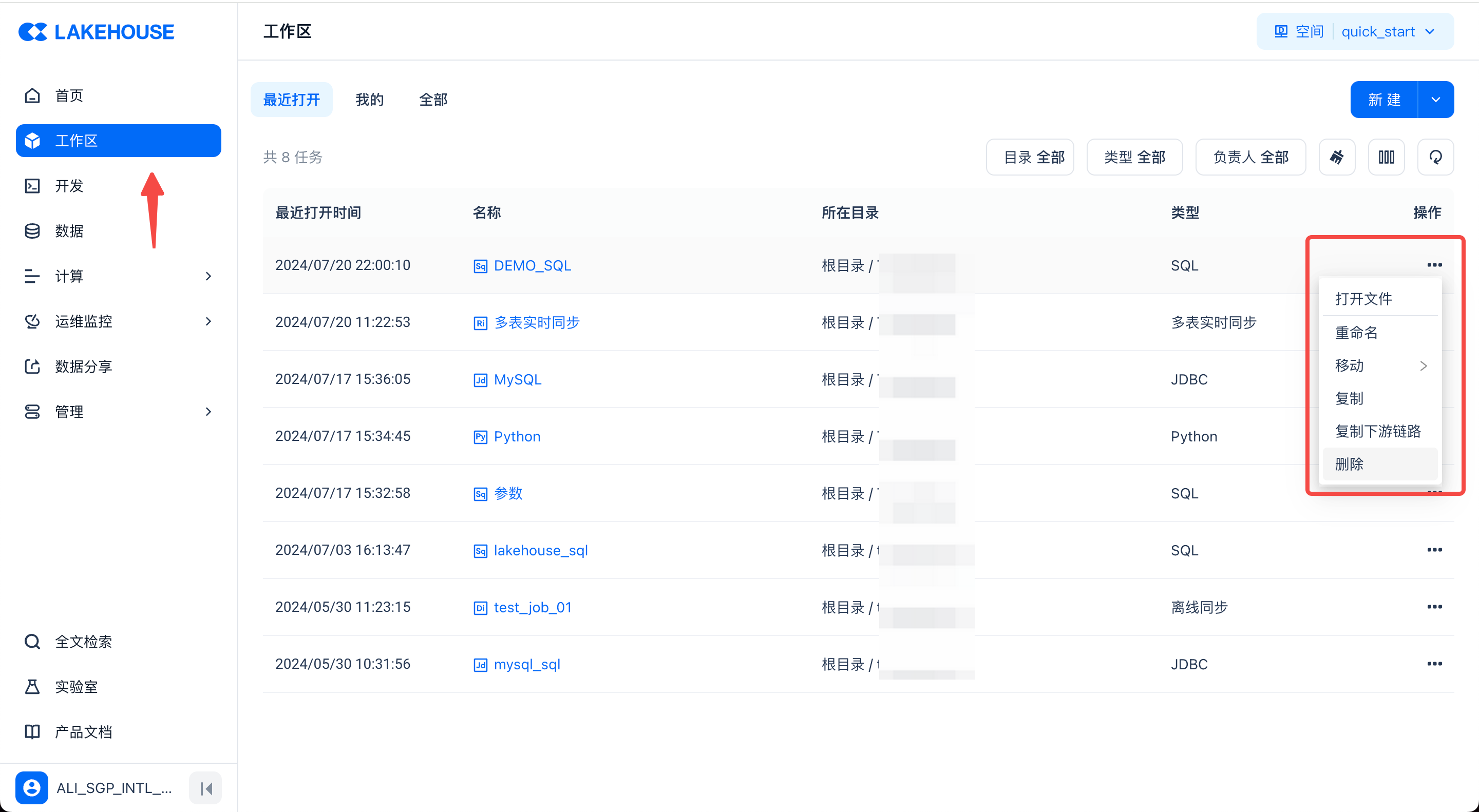Switch to the 我的 tab
The width and height of the screenshot is (1479, 812).
[369, 99]
